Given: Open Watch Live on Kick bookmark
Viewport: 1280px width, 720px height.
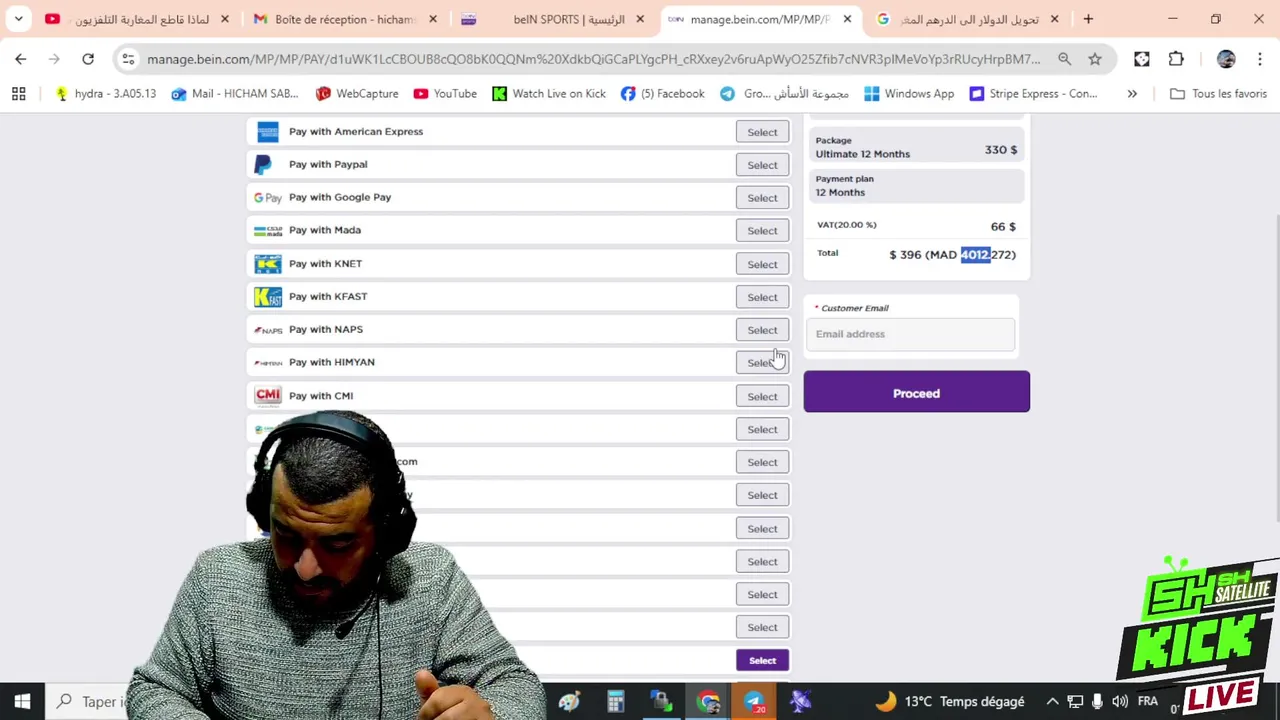Looking at the screenshot, I should (x=548, y=94).
